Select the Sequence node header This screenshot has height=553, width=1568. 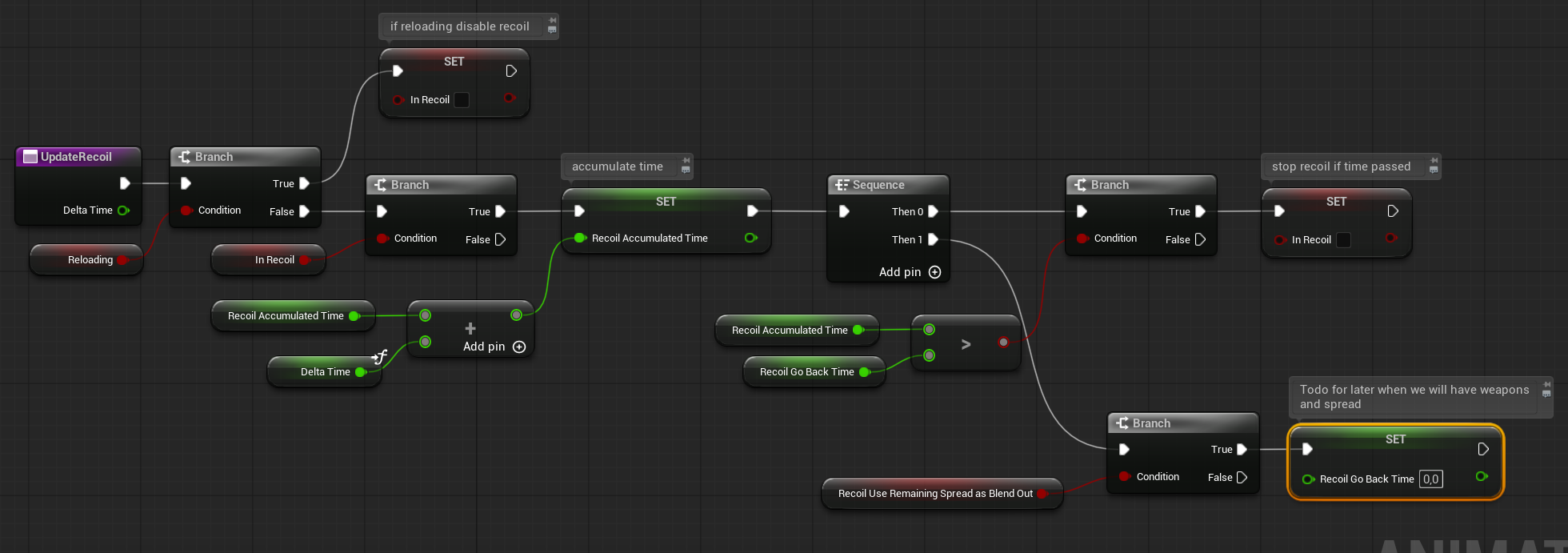coord(878,185)
